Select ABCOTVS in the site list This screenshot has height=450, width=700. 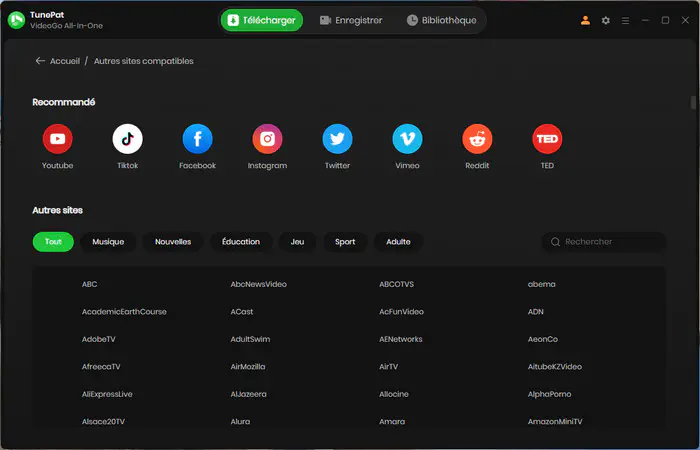(396, 284)
